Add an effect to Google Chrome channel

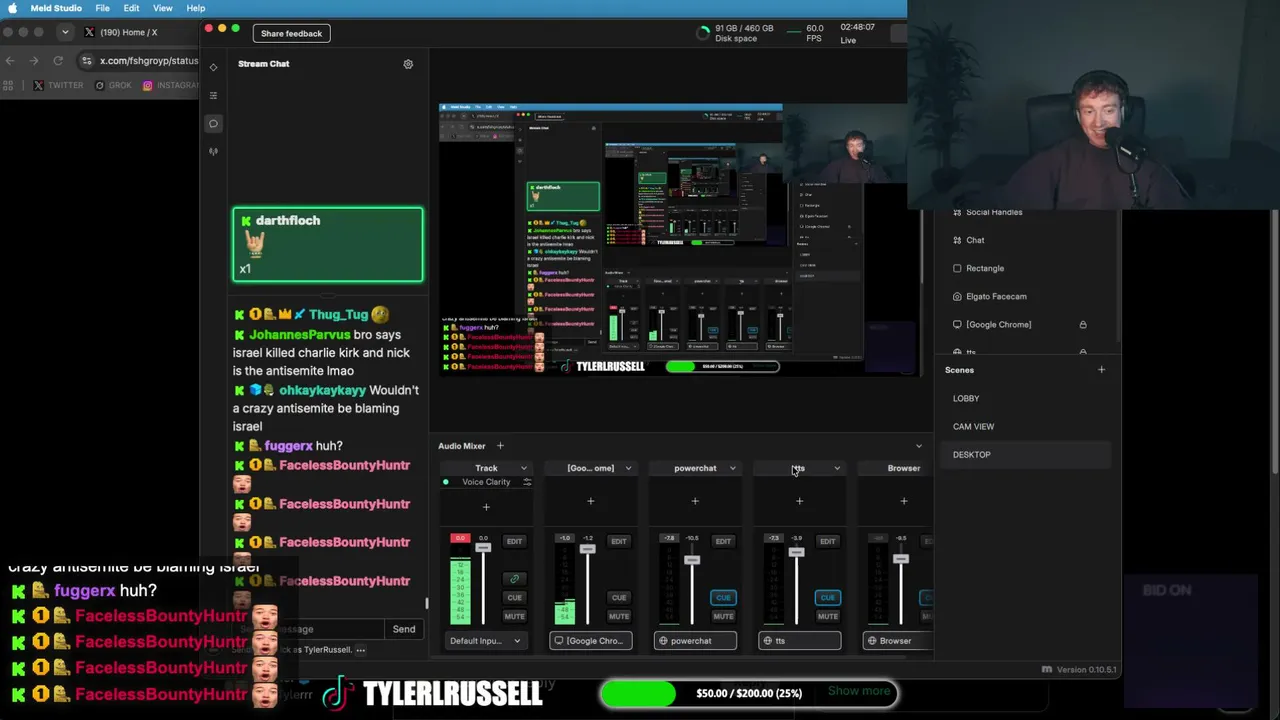[x=590, y=501]
